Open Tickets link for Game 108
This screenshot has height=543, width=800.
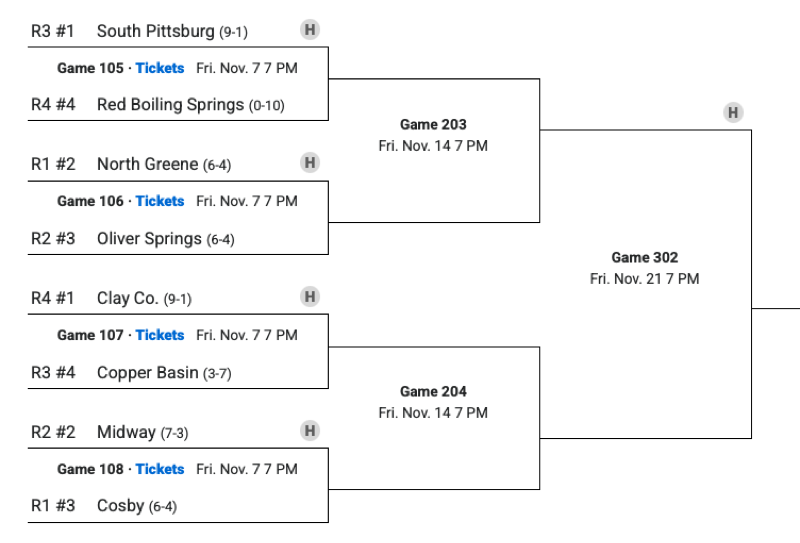coord(160,469)
